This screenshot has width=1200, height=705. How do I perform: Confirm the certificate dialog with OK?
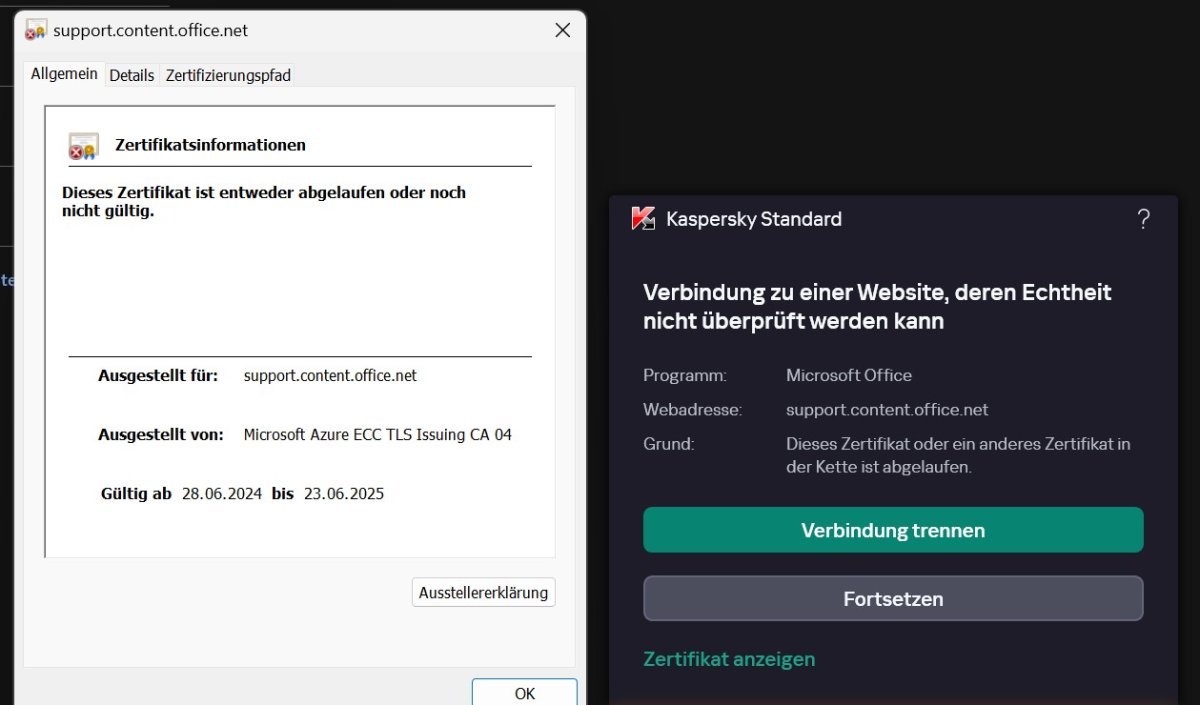[525, 692]
